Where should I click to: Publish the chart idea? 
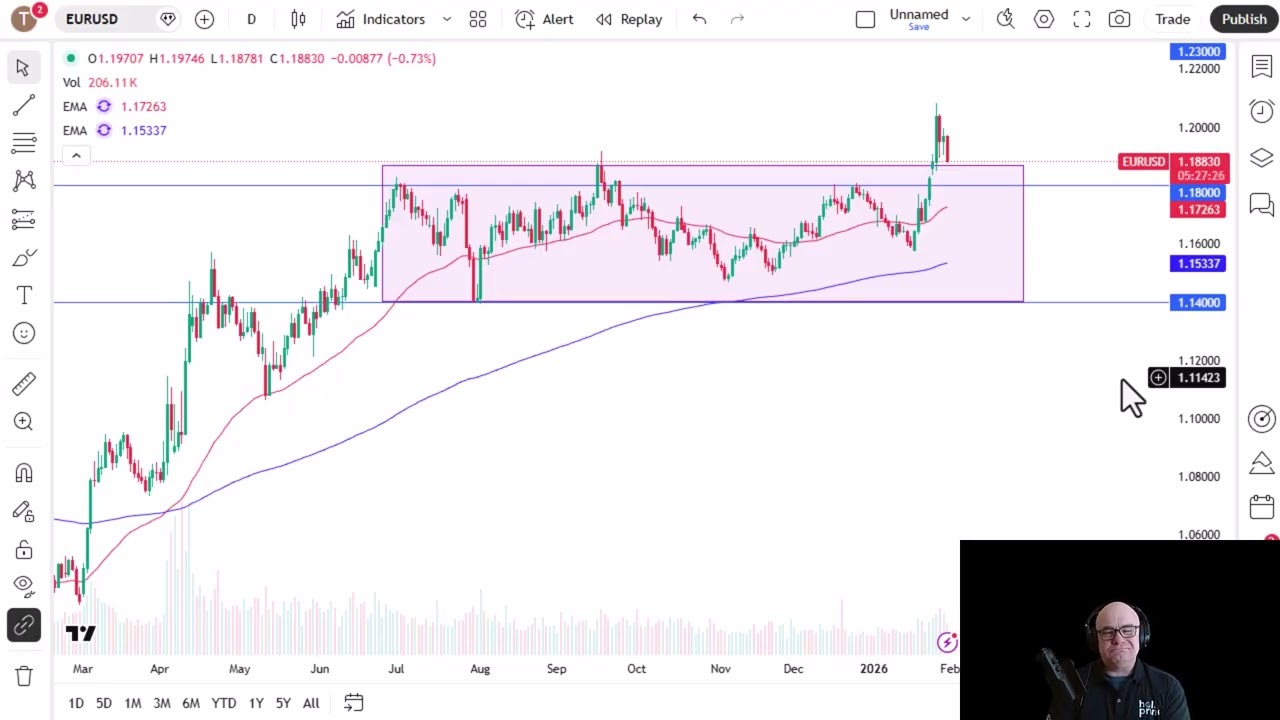click(1244, 19)
